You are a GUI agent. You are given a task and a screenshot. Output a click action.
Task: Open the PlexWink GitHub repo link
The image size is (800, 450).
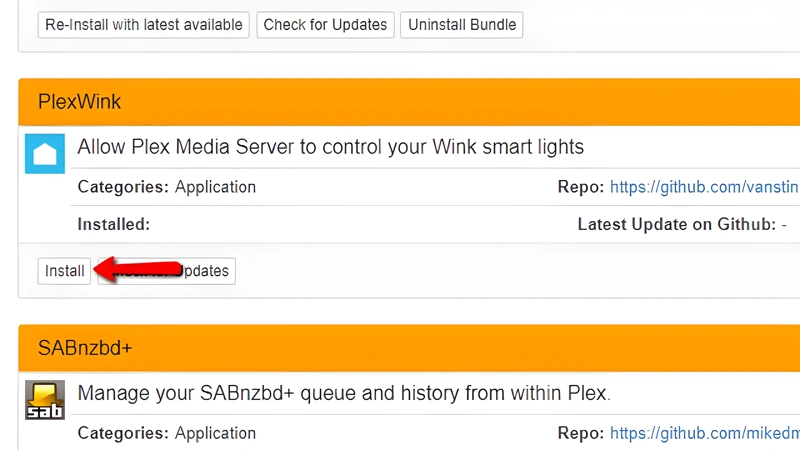point(705,187)
